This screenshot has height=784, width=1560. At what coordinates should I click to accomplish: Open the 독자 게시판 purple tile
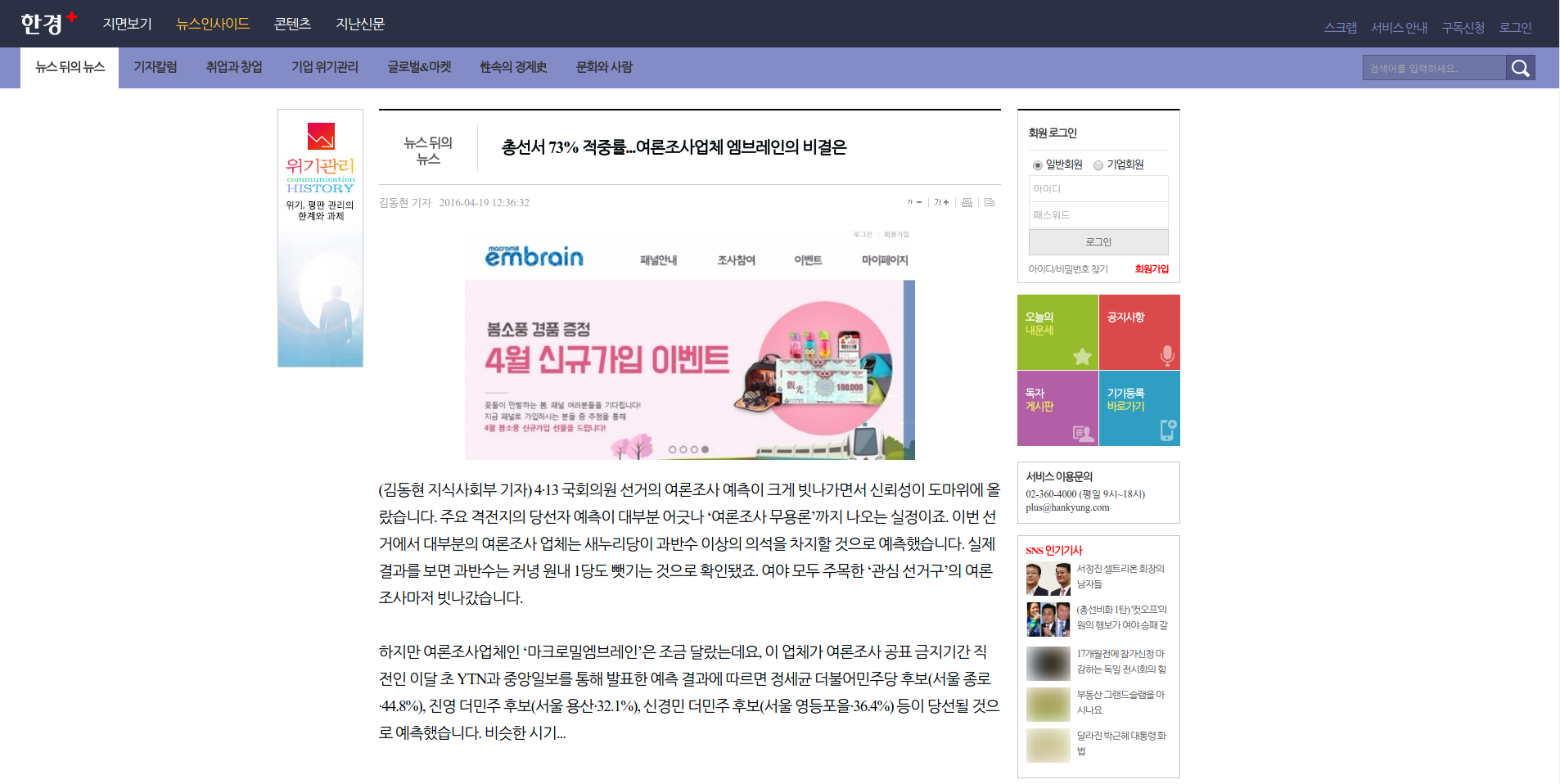point(1057,408)
